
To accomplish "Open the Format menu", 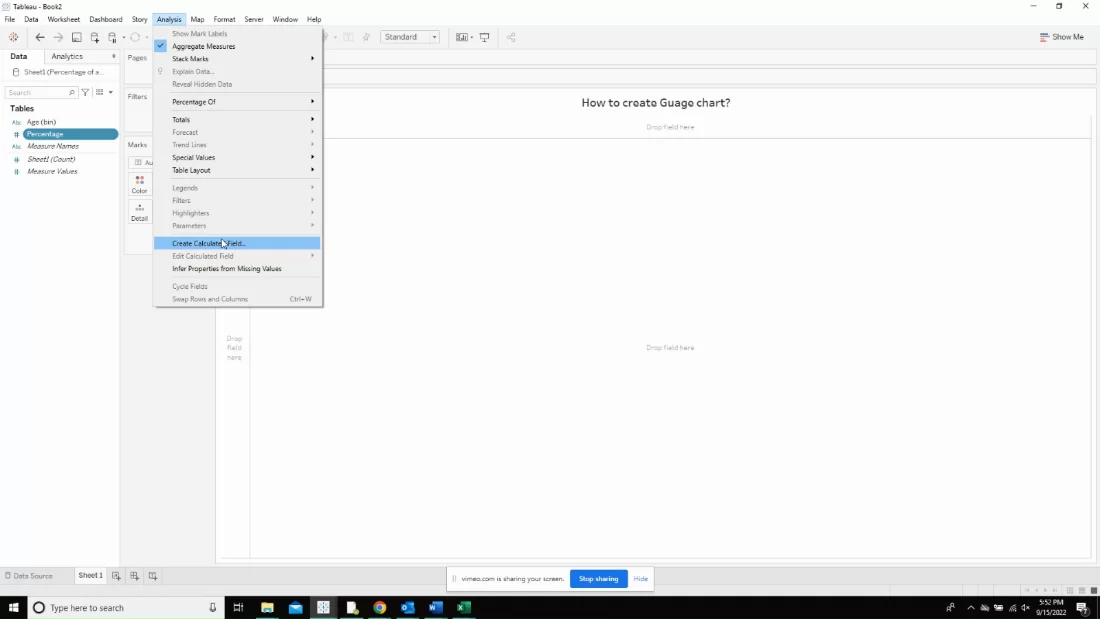I will pos(224,20).
